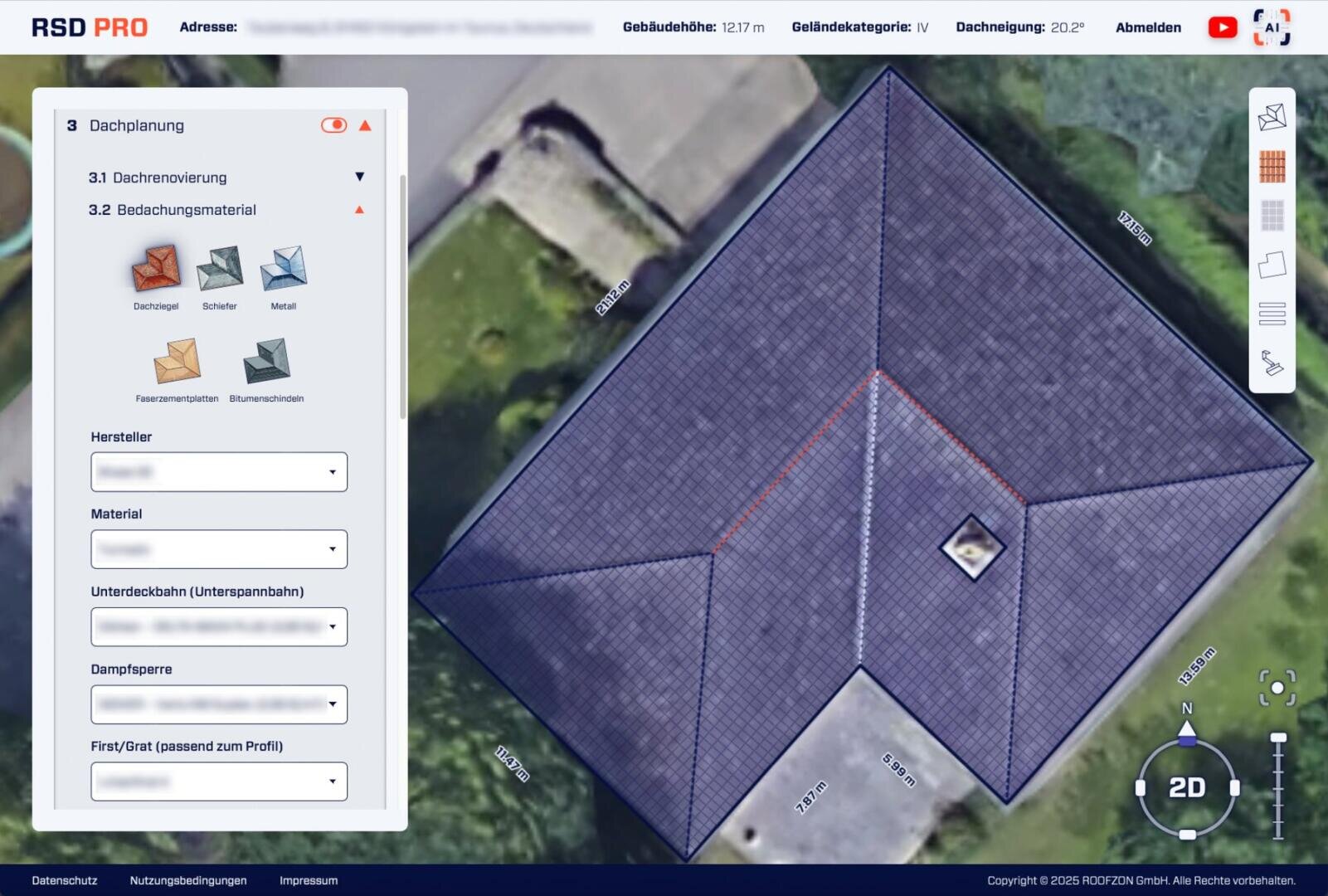
Task: Disable the Dachplanung toggle switch
Action: coord(333,124)
